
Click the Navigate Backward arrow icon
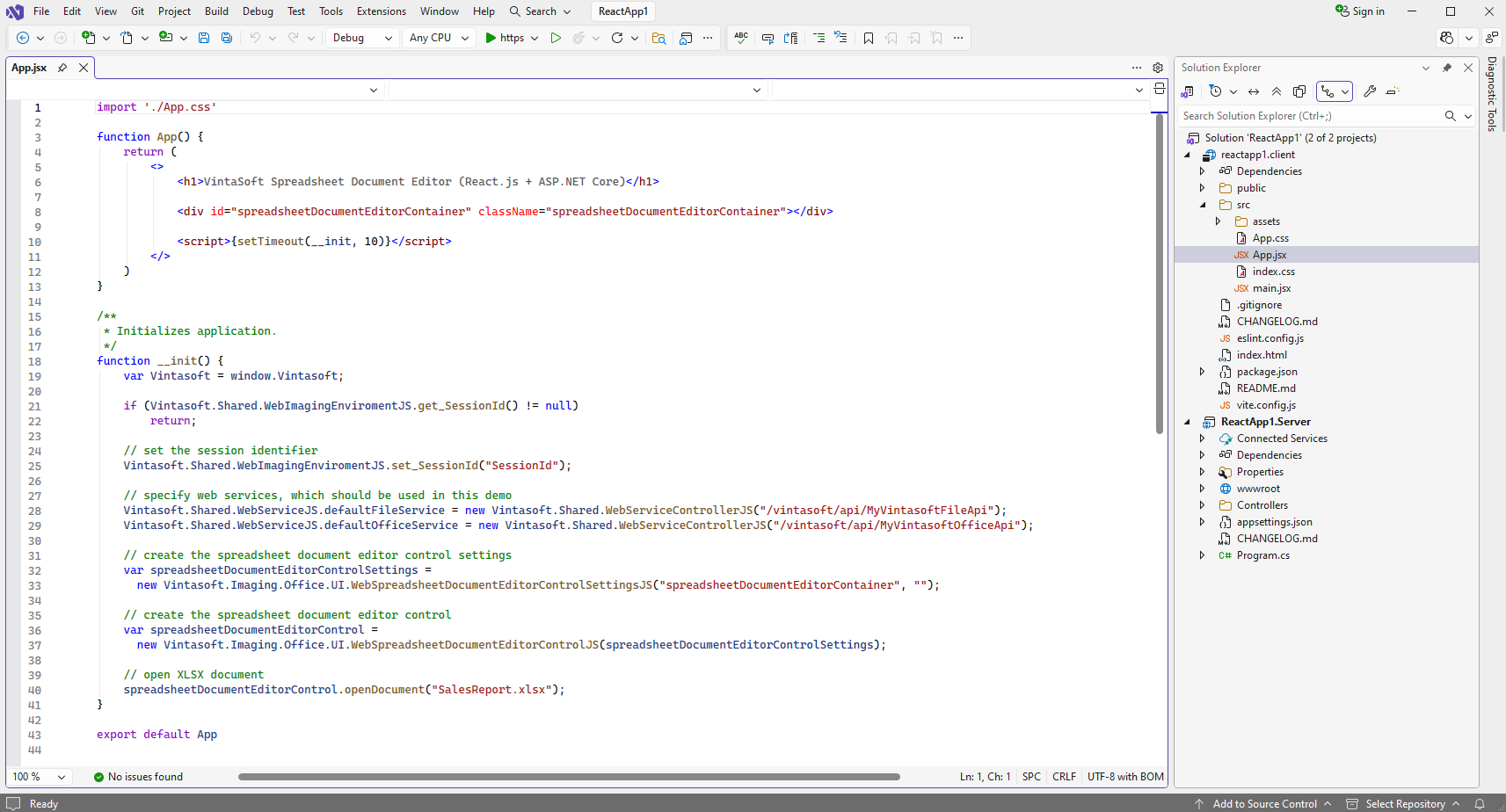(23, 38)
